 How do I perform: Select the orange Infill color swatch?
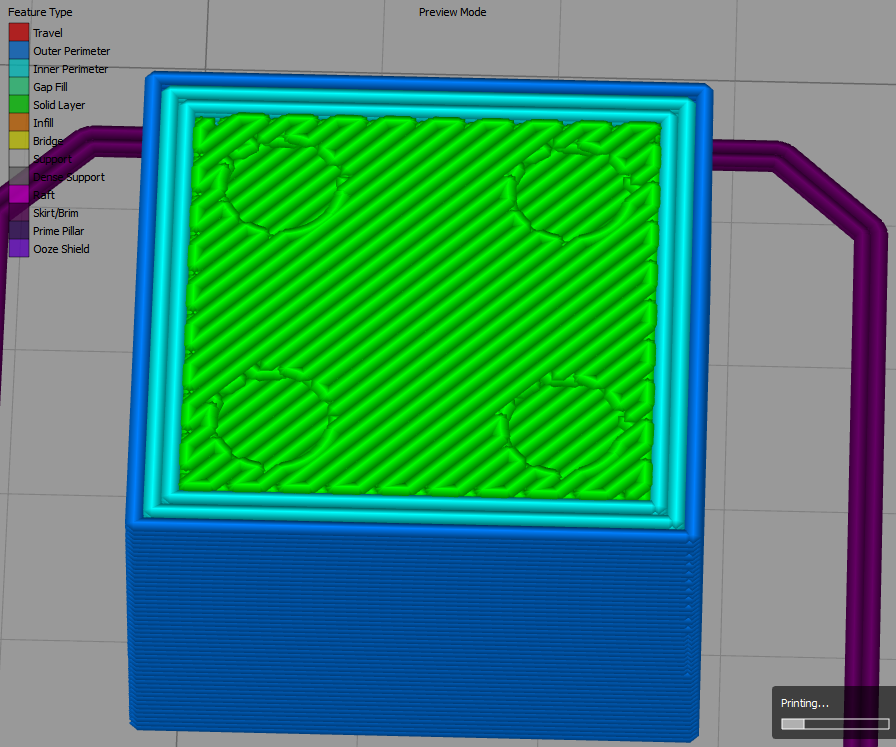tap(19, 123)
